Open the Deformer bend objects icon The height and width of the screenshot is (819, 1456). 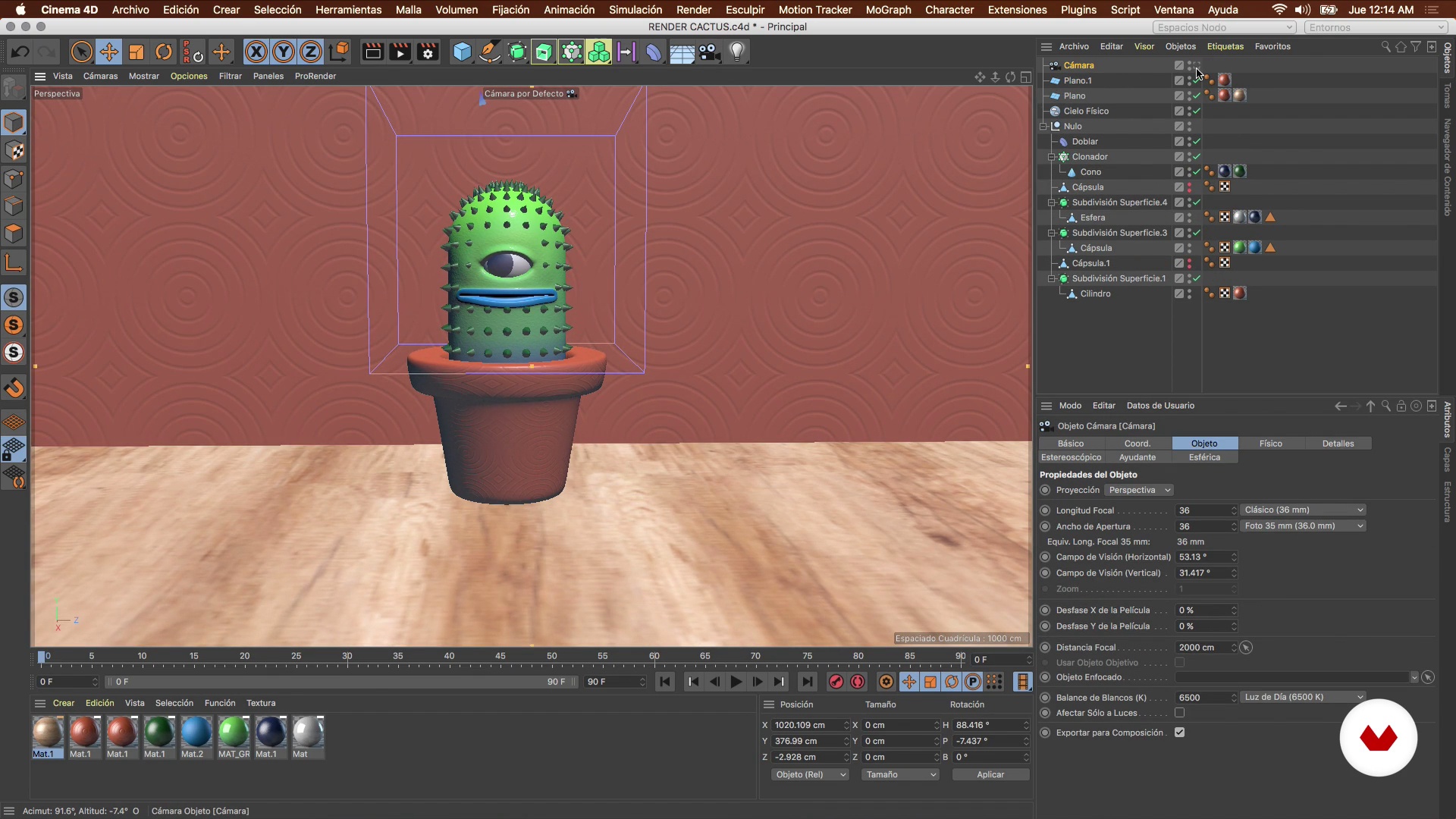pos(653,52)
